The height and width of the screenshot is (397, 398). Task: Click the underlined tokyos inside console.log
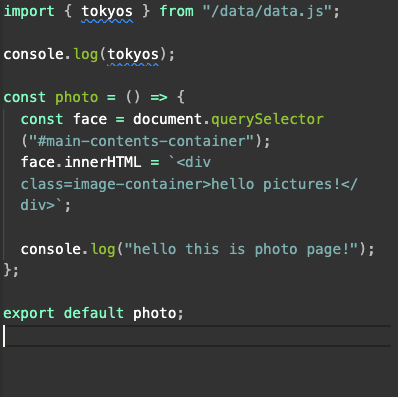coord(133,55)
